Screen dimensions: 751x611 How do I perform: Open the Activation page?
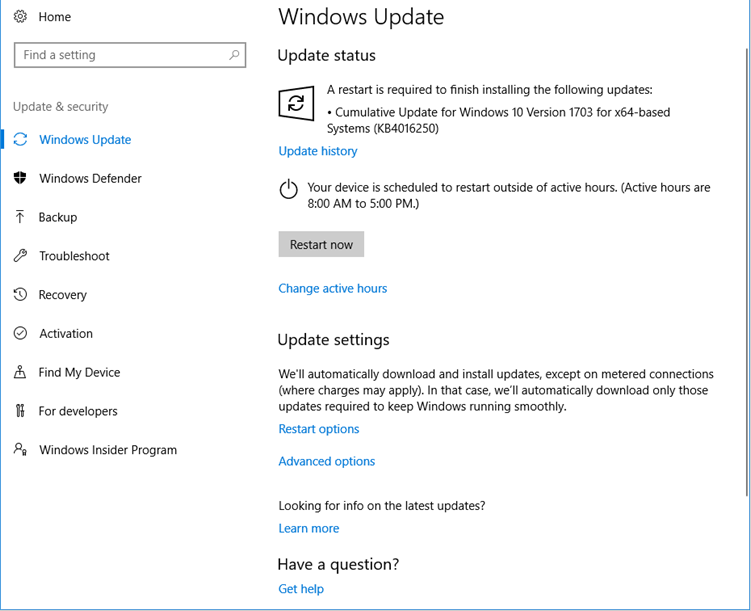(66, 333)
